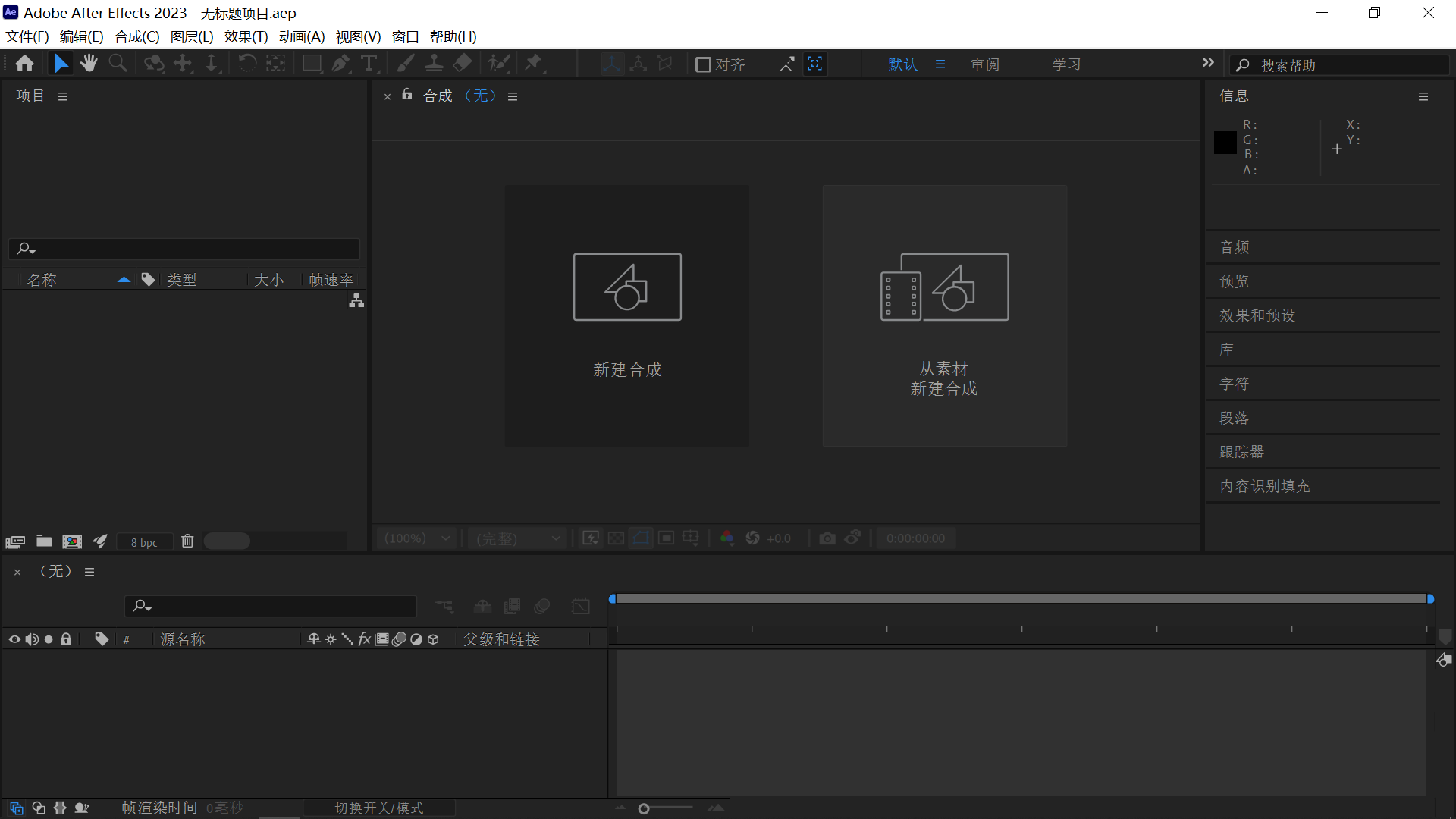Toggle the render time pane button
Image resolution: width=1456 pixels, height=819 pixels.
(82, 808)
